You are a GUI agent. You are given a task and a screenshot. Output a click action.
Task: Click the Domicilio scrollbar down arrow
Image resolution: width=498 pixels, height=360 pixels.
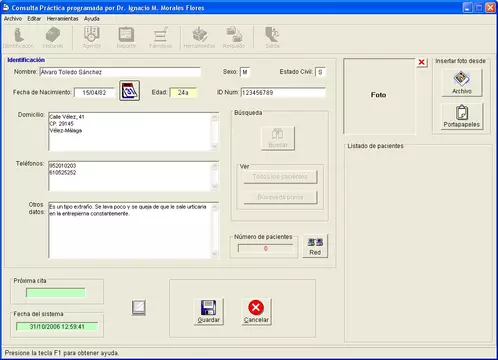click(215, 146)
